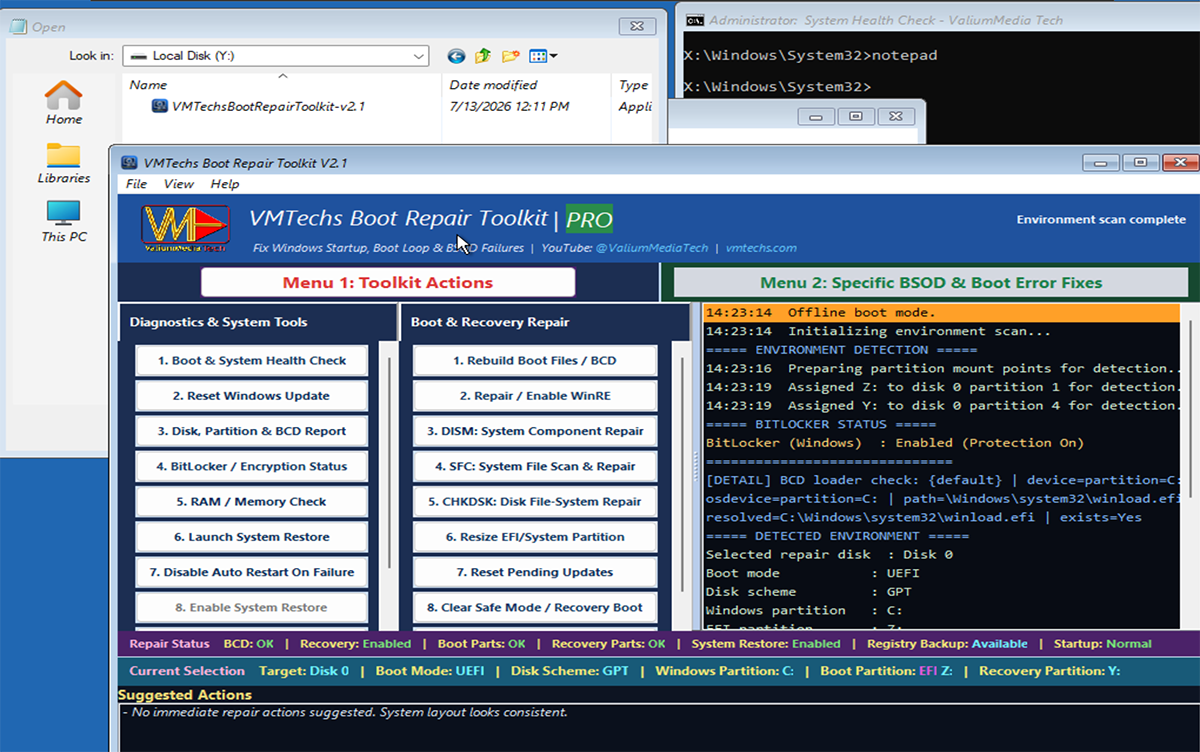Click 8. Enable System Restore button

click(x=252, y=607)
